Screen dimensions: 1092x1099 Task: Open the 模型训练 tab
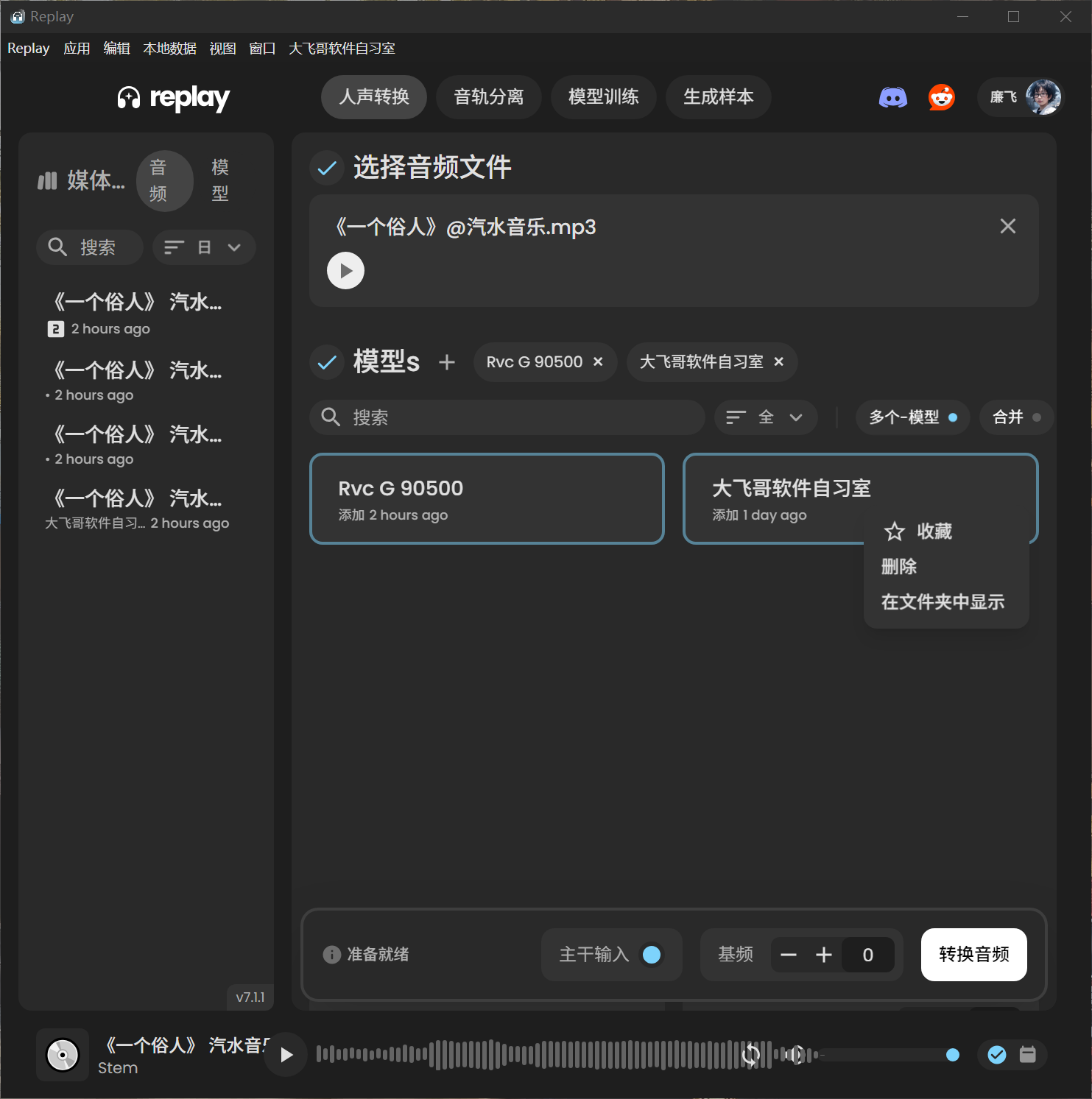click(x=604, y=97)
